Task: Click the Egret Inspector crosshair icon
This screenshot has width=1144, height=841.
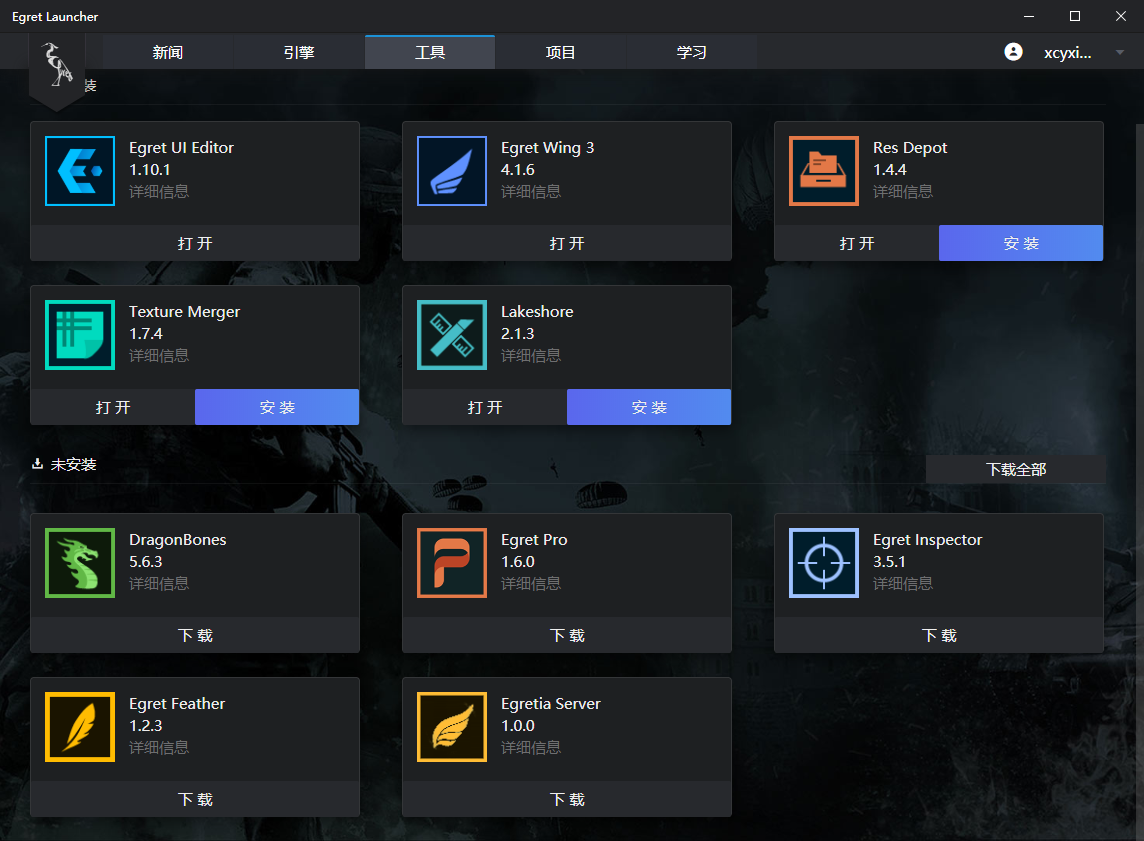Action: [x=824, y=563]
